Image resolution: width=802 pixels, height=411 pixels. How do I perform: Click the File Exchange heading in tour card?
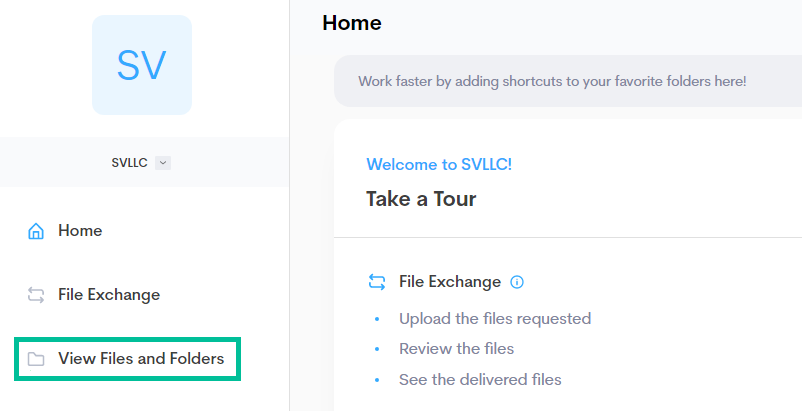(x=450, y=282)
